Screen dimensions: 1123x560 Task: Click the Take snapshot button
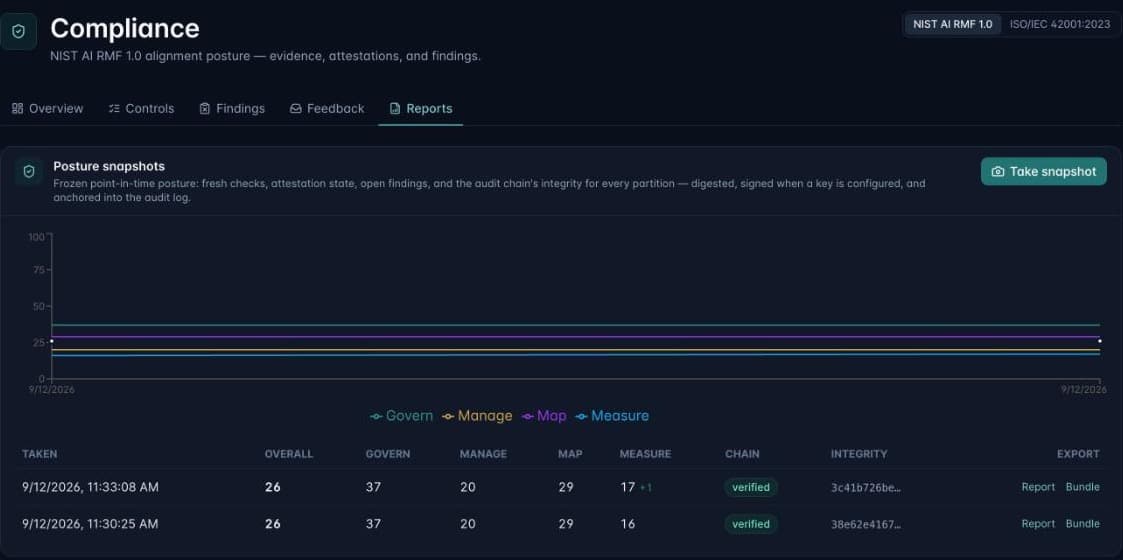click(x=1044, y=172)
